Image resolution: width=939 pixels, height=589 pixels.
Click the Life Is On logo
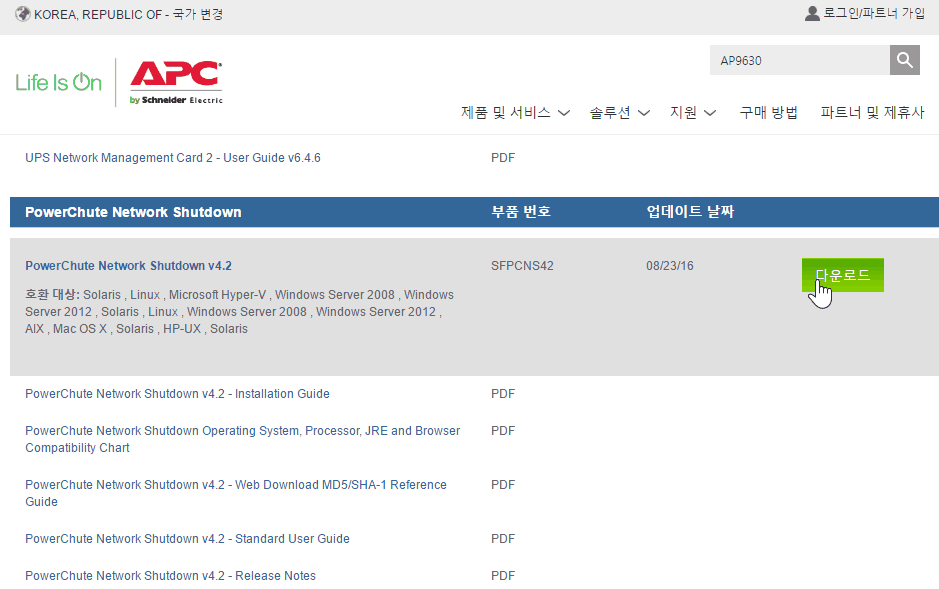(59, 83)
